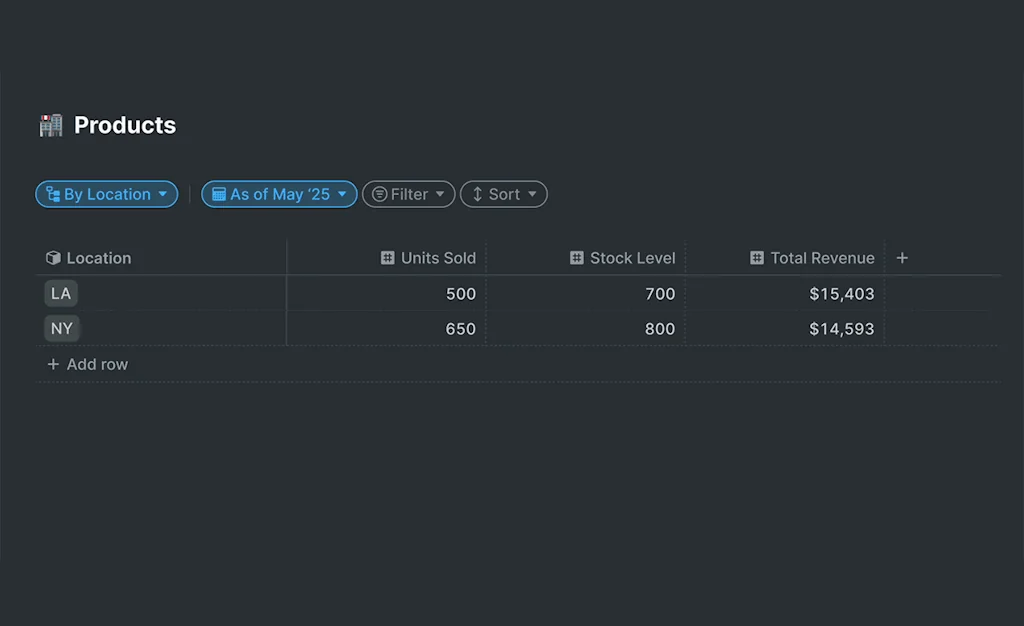Select the LA location tag

pyautogui.click(x=61, y=293)
